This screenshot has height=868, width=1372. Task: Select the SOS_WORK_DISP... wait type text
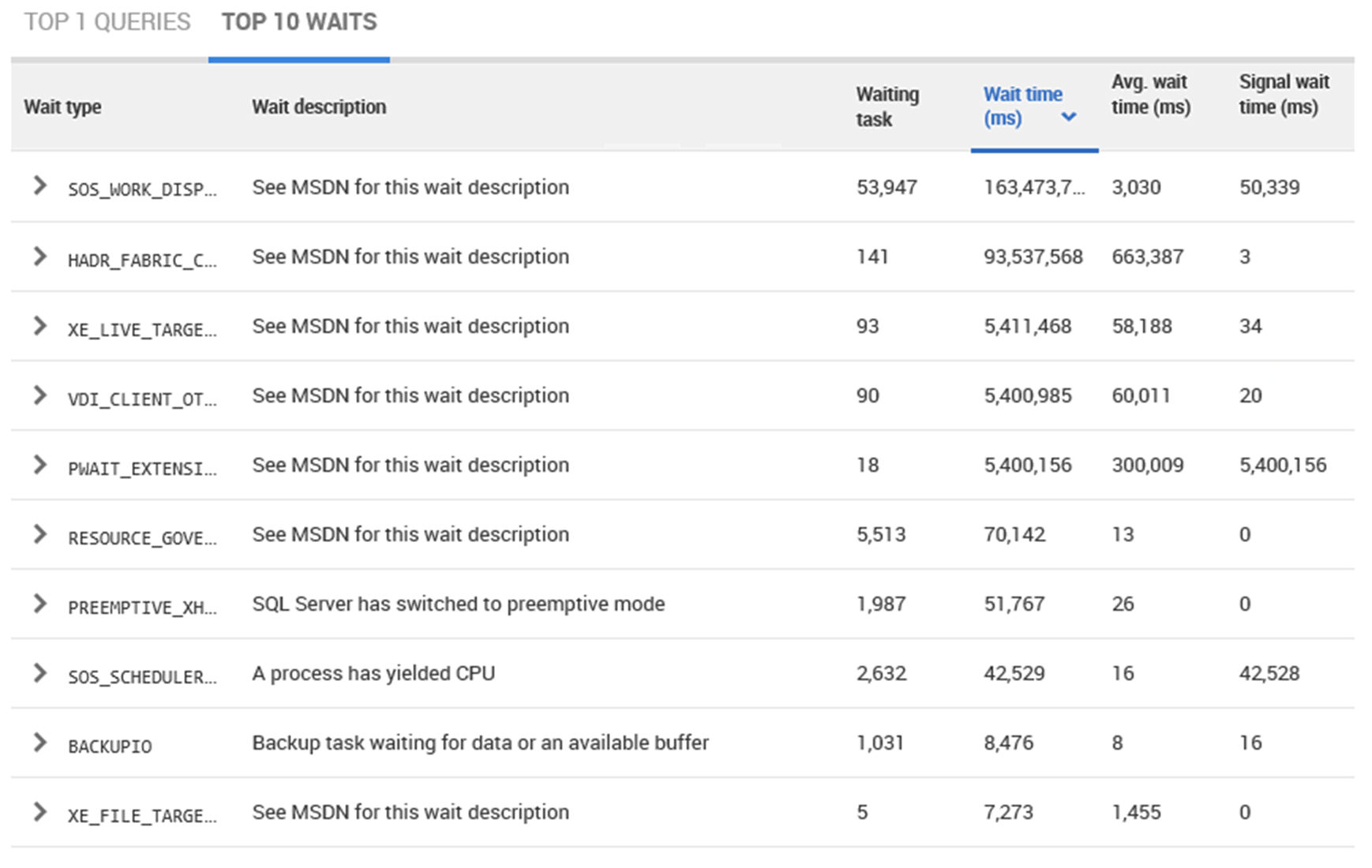[142, 189]
